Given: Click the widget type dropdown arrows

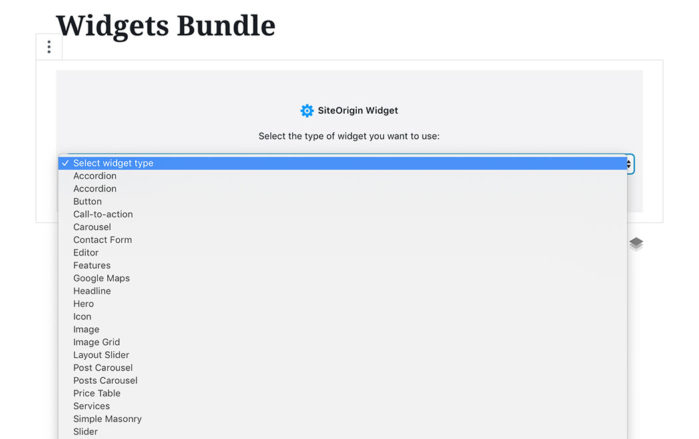Looking at the screenshot, I should pyautogui.click(x=628, y=163).
